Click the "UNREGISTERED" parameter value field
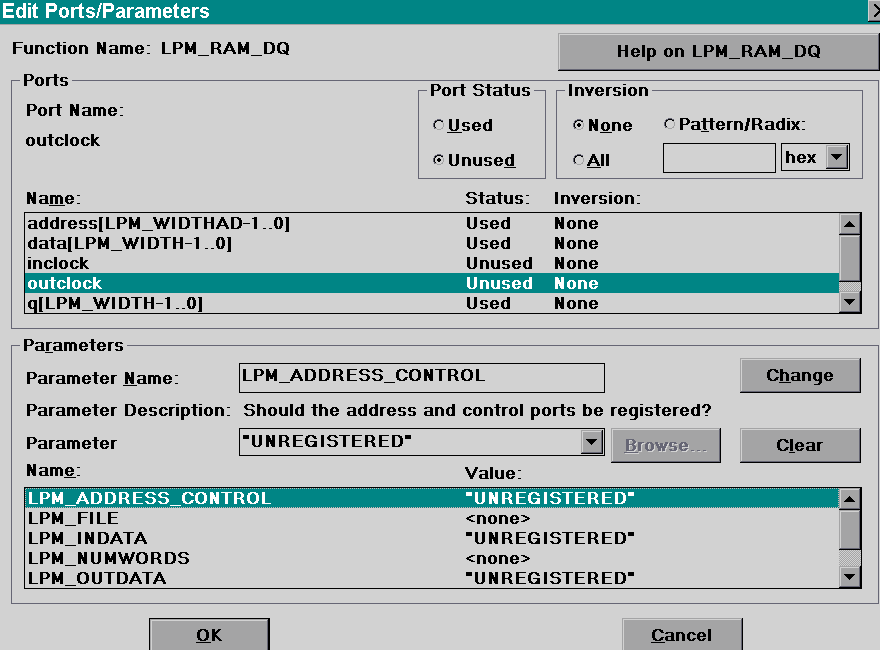This screenshot has height=650, width=880. [x=410, y=442]
